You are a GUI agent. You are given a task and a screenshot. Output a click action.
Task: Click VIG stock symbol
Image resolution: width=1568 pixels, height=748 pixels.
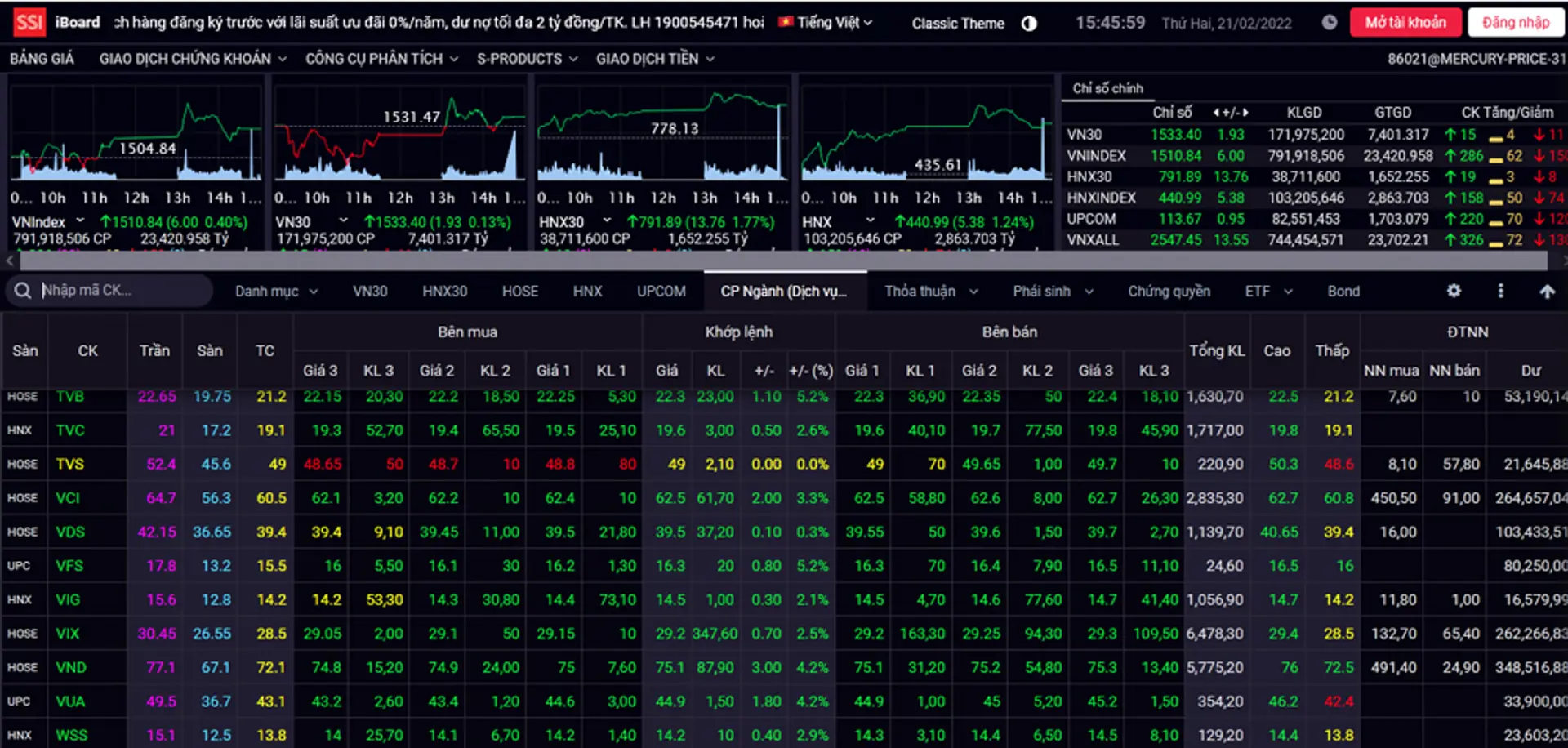click(x=68, y=599)
